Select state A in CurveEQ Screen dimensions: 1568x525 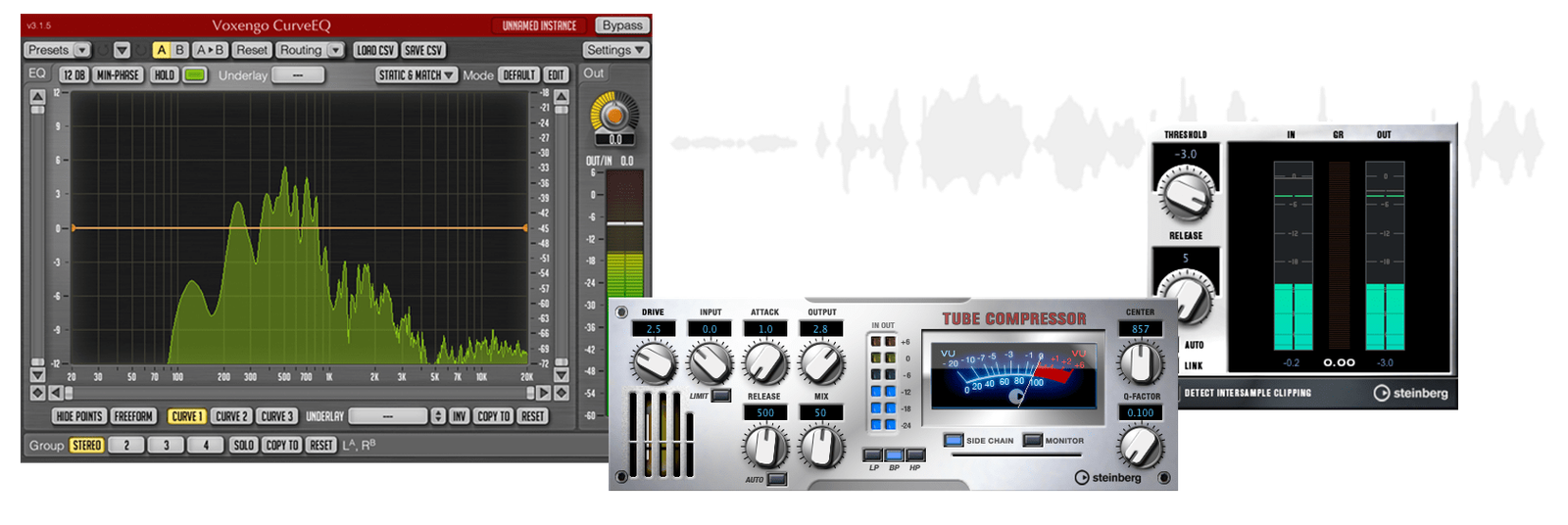(x=162, y=50)
